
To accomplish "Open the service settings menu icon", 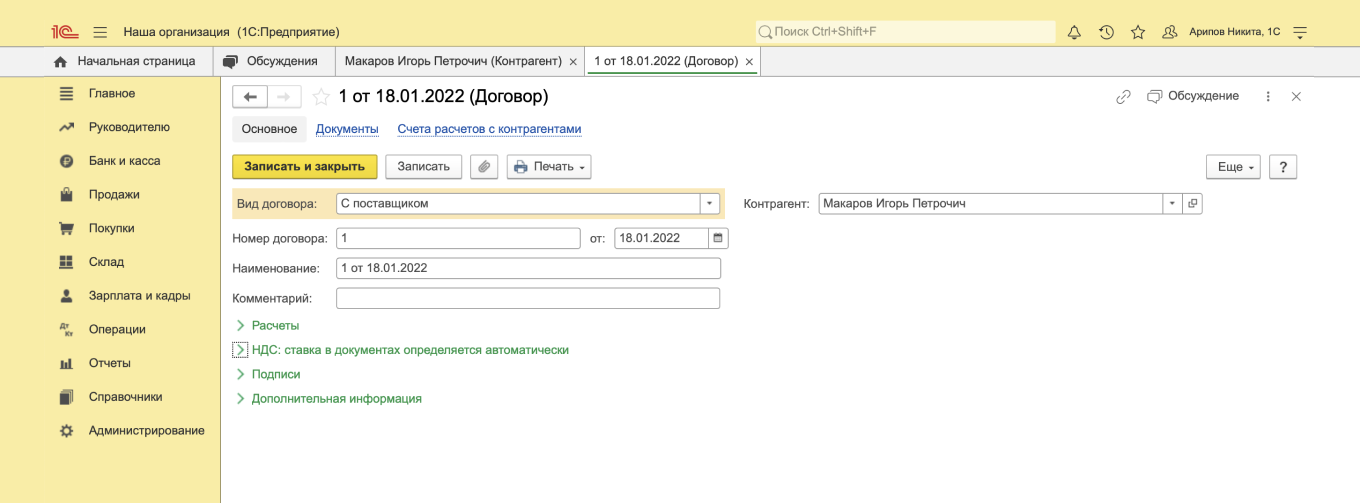I will click(x=1300, y=32).
